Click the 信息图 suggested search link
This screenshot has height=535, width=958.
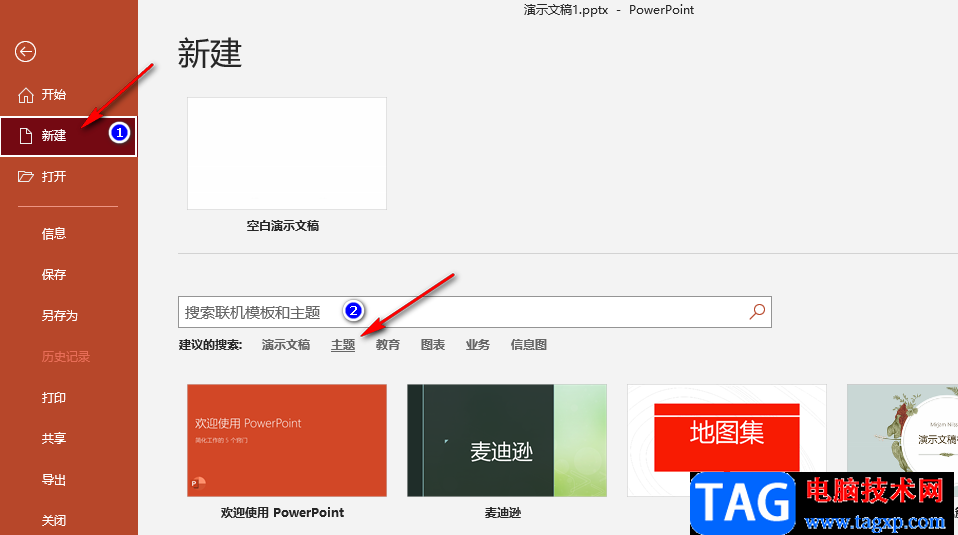(x=528, y=344)
